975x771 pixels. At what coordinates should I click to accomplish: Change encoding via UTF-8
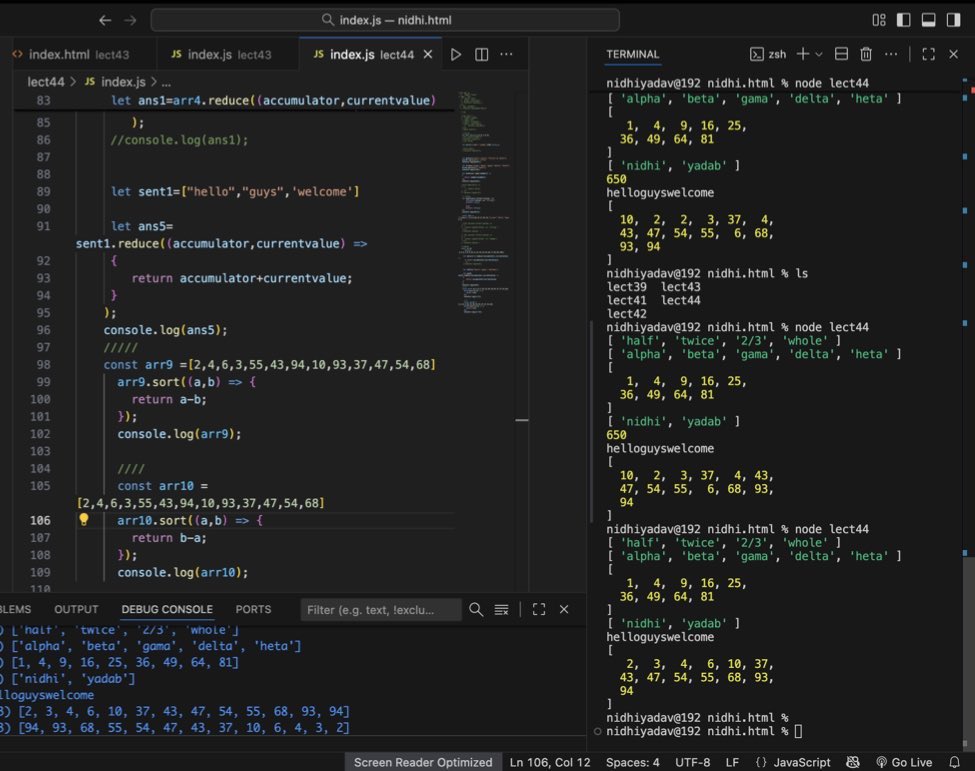pos(692,762)
